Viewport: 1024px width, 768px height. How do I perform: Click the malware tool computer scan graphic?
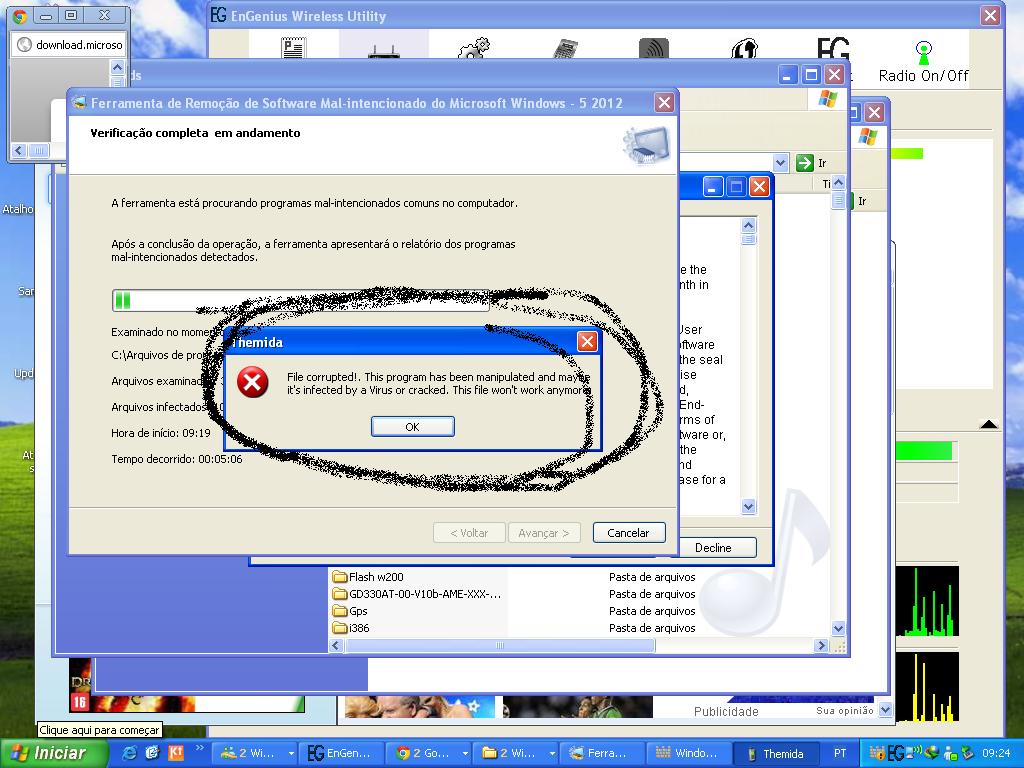click(647, 144)
